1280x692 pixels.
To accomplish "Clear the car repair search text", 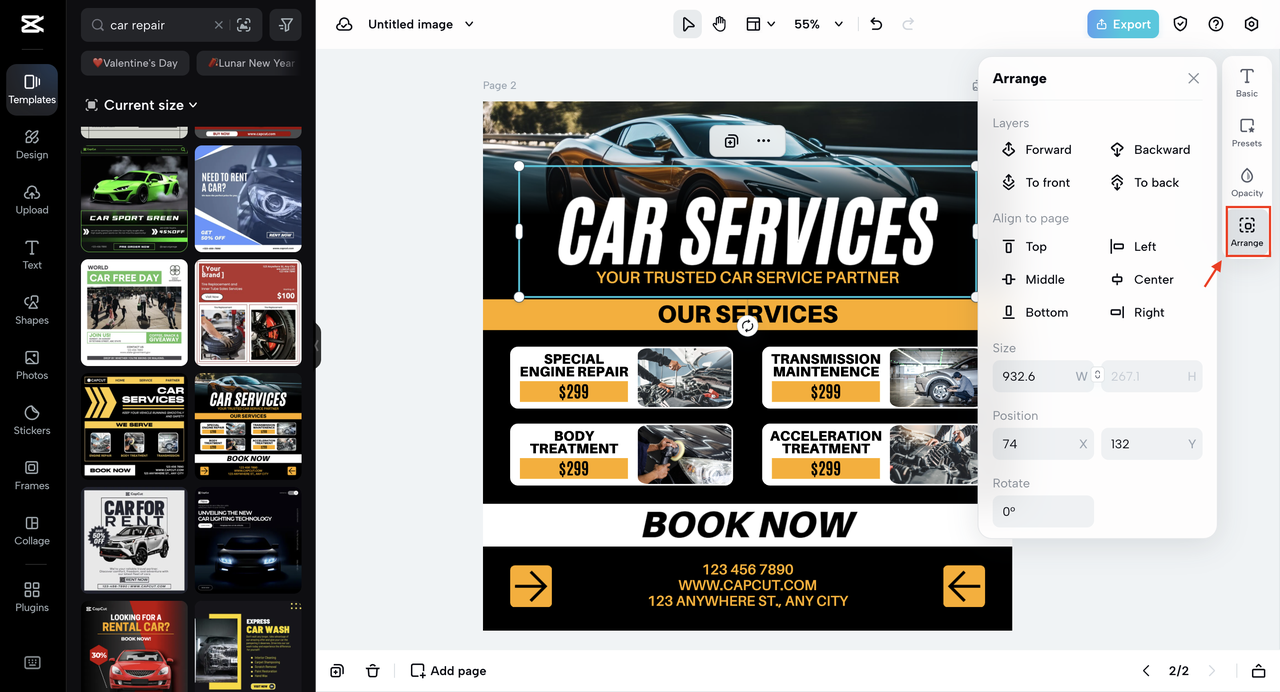I will [219, 25].
